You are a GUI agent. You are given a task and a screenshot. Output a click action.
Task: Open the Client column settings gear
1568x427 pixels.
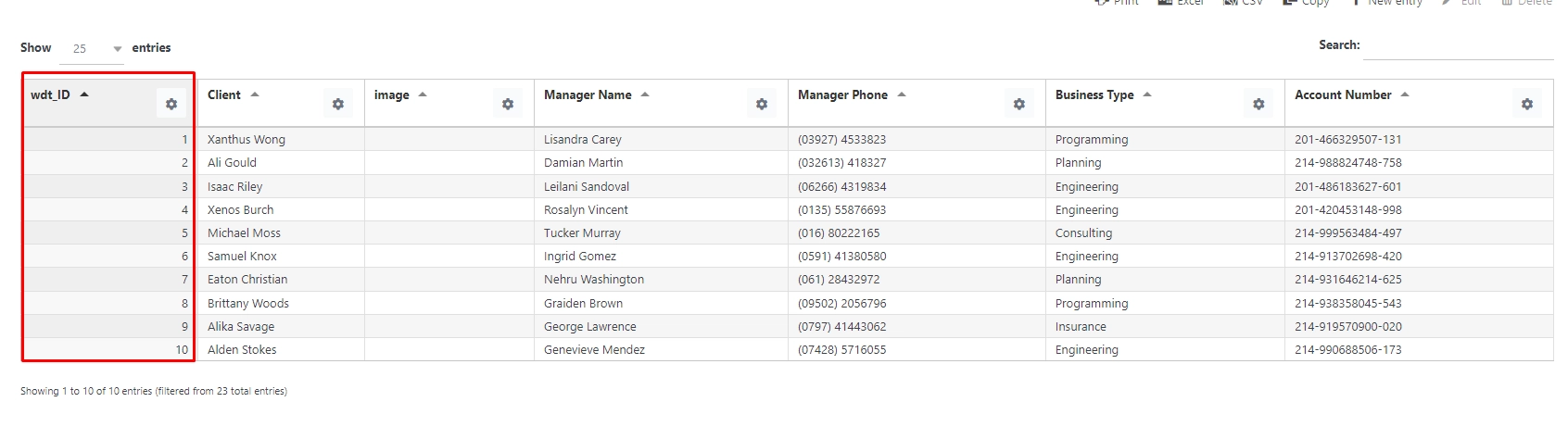[x=338, y=105]
